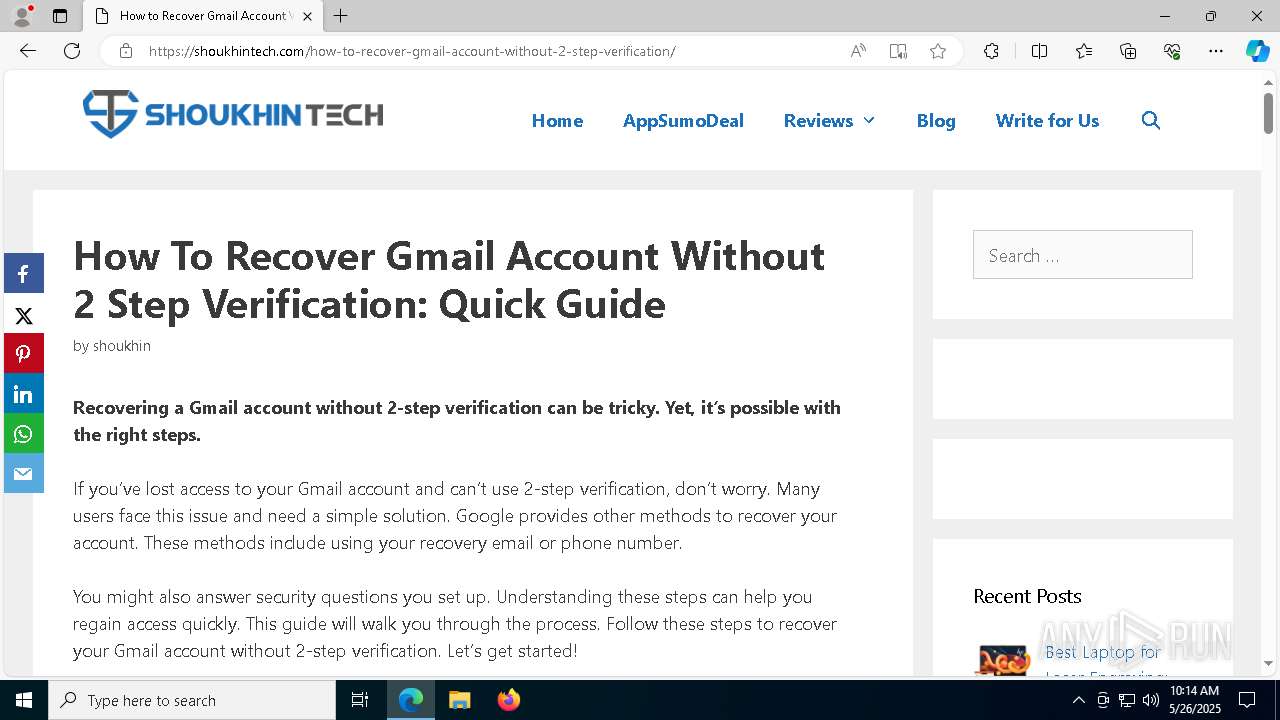Image resolution: width=1280 pixels, height=720 pixels.
Task: Launch Copilot sidebar
Action: point(1257,51)
